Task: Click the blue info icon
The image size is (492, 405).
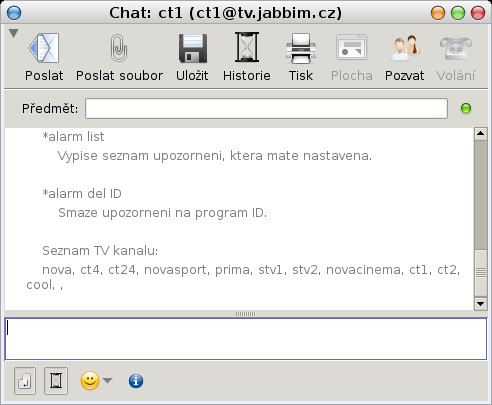Action: click(136, 381)
